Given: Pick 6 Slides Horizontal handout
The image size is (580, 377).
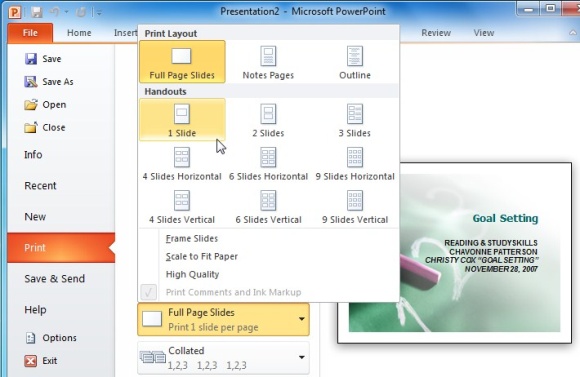Looking at the screenshot, I should (x=268, y=163).
